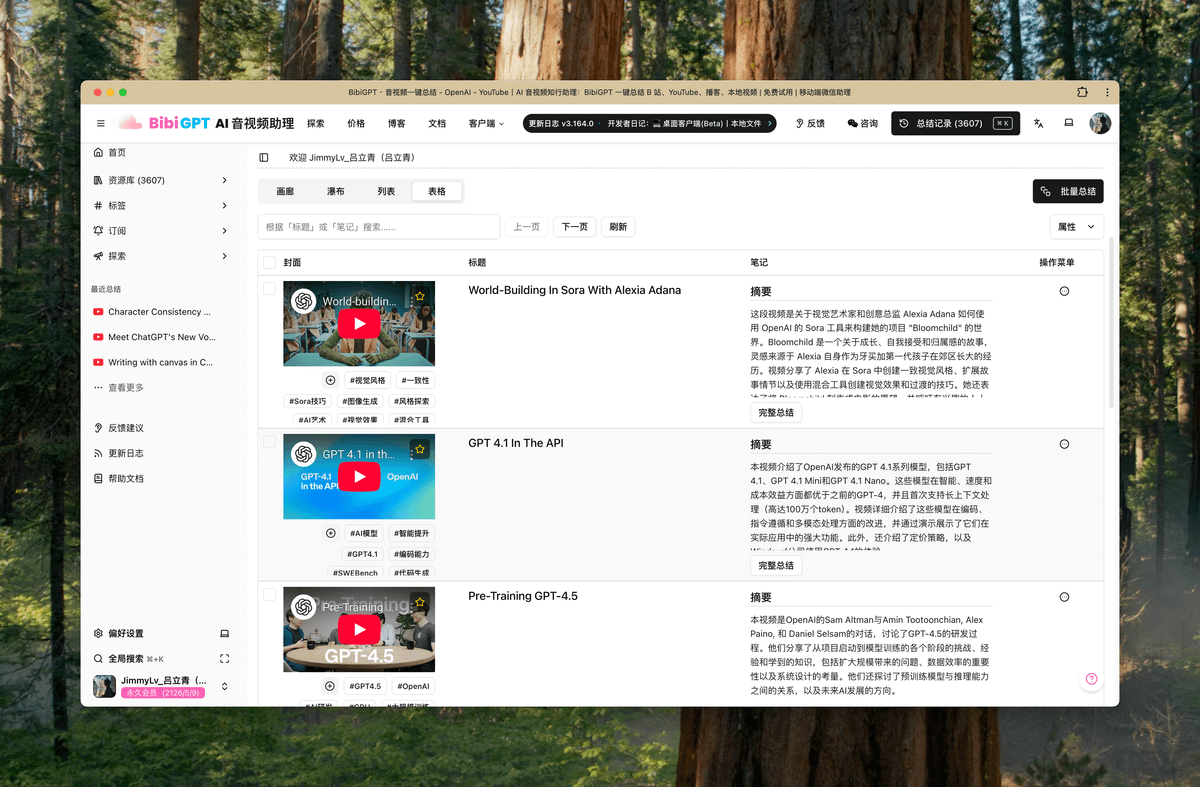Screen dimensions: 1200x787
Task: Click the language translate icon in header
Action: pos(1038,124)
